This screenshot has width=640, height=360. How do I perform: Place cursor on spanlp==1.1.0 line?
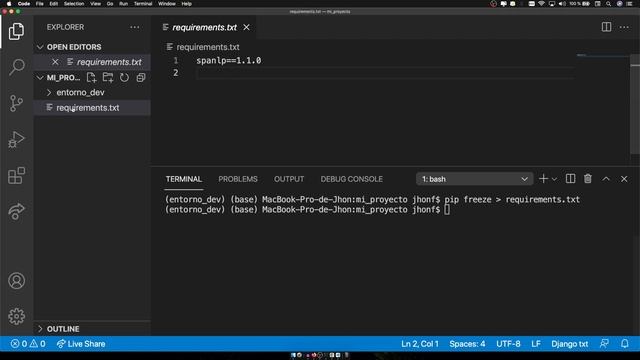pyautogui.click(x=229, y=61)
